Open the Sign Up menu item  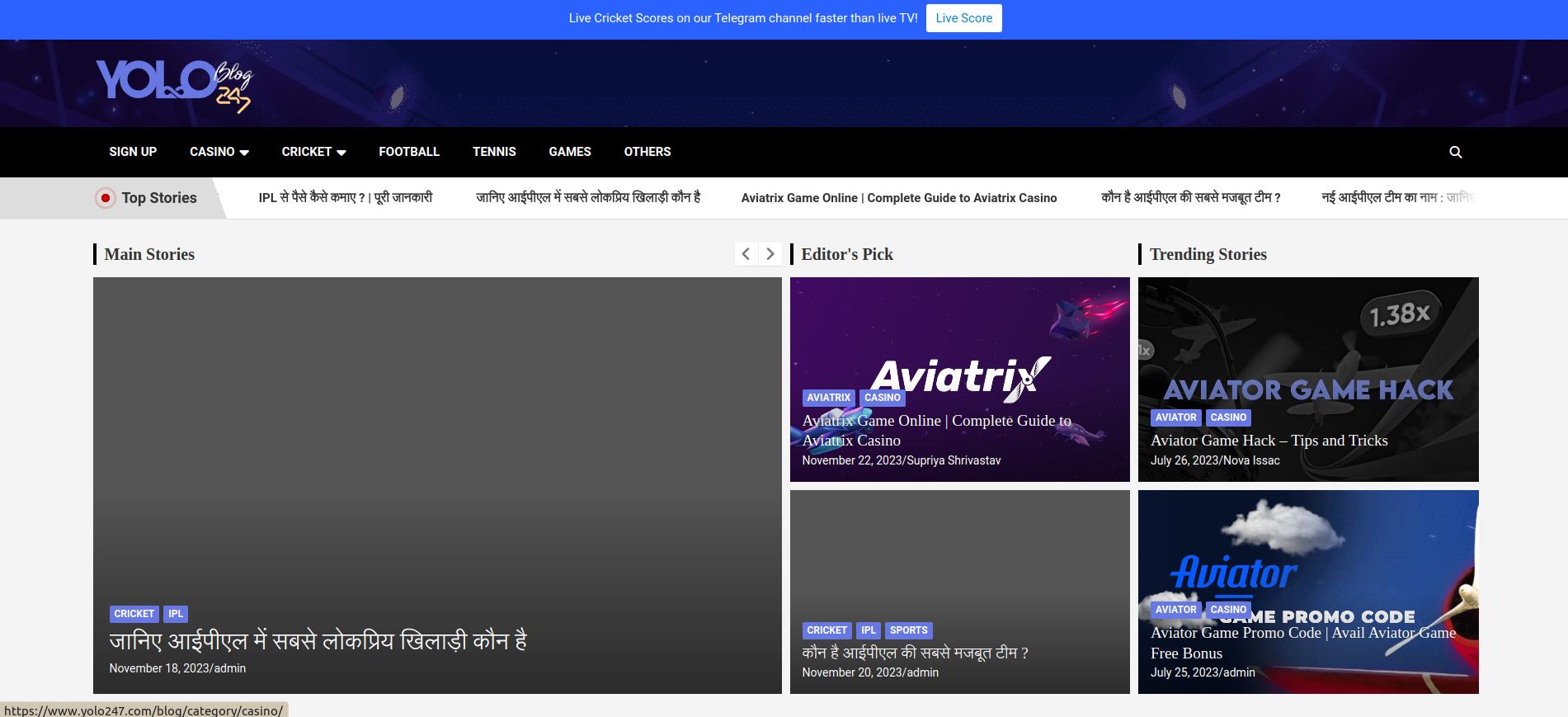point(133,152)
